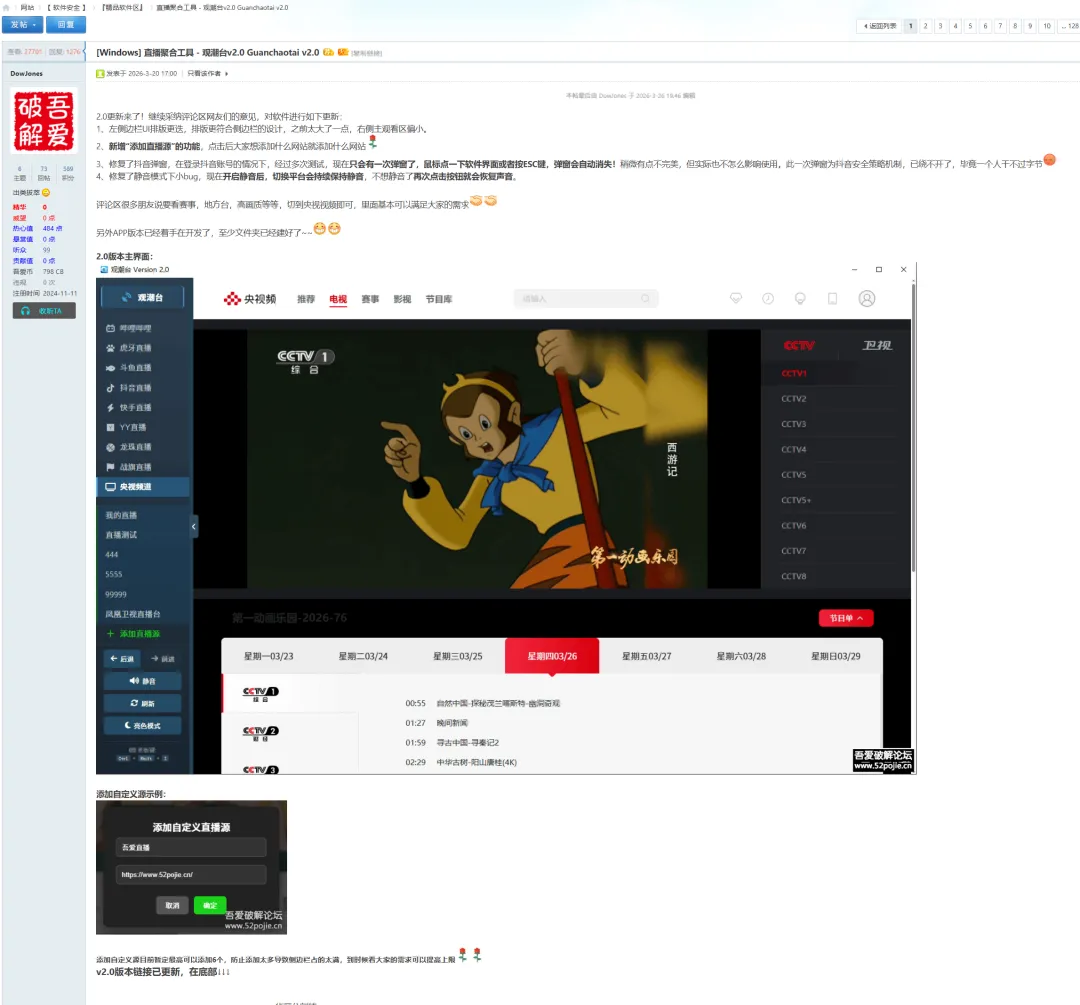1080x1005 pixels.
Task: Open the 精品软件区 breadcrumb link
Action: point(122,8)
